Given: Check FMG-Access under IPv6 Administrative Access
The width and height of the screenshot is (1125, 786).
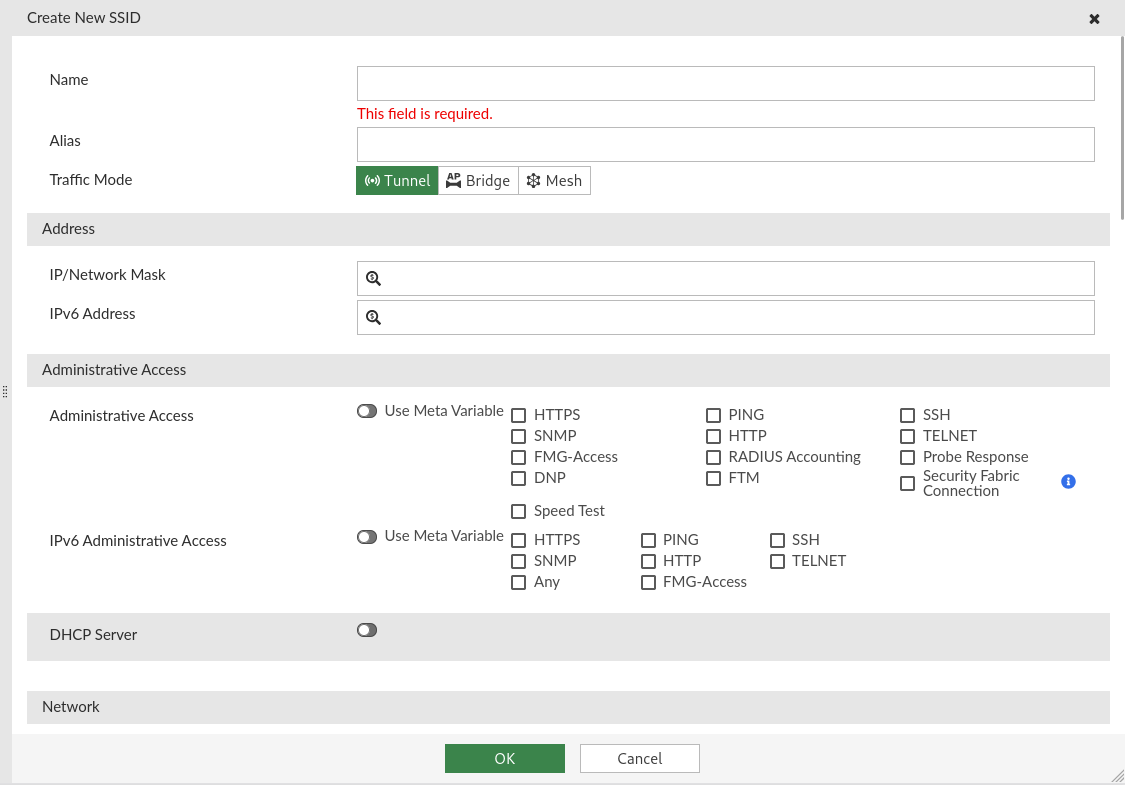Looking at the screenshot, I should tap(648, 582).
